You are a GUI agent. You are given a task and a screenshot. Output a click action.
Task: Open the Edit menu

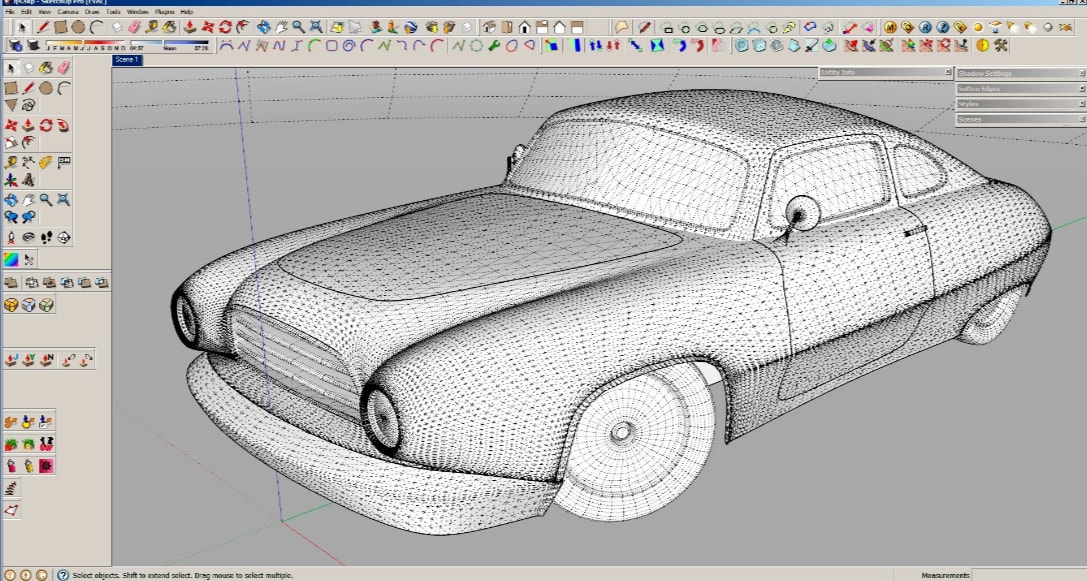26,12
